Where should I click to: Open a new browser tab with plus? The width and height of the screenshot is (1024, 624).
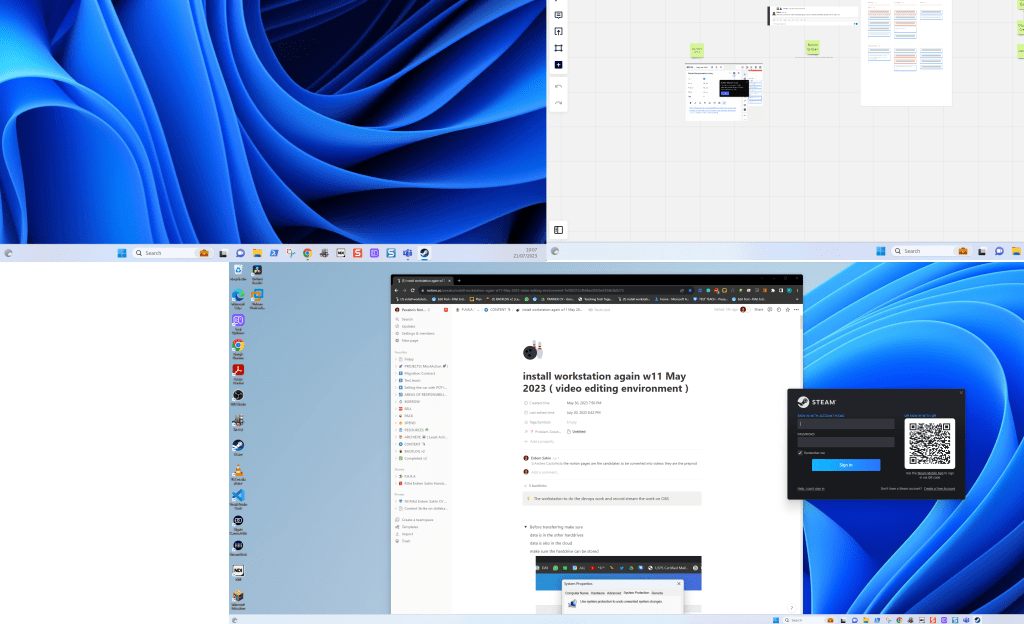[459, 281]
